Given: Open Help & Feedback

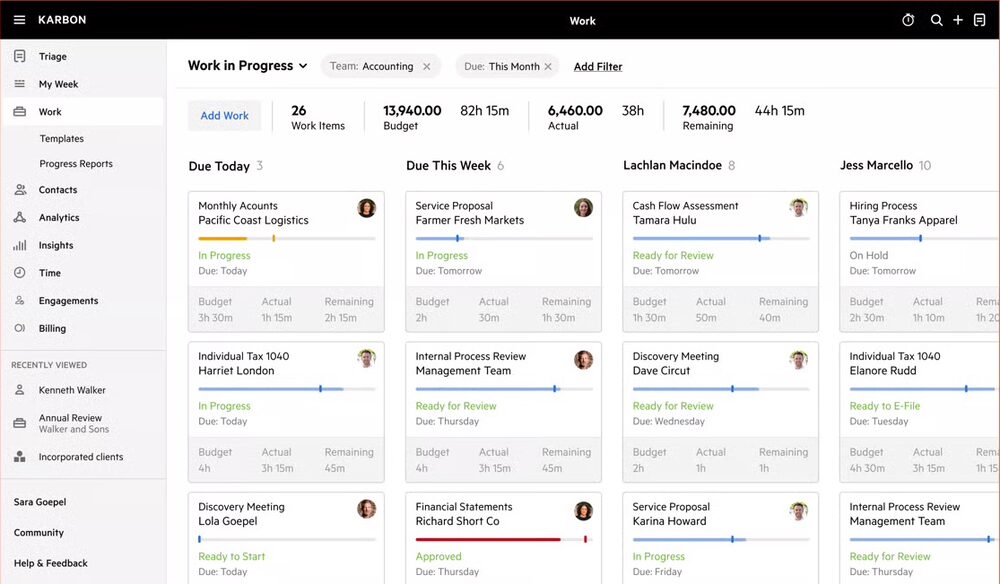Looking at the screenshot, I should pos(51,563).
